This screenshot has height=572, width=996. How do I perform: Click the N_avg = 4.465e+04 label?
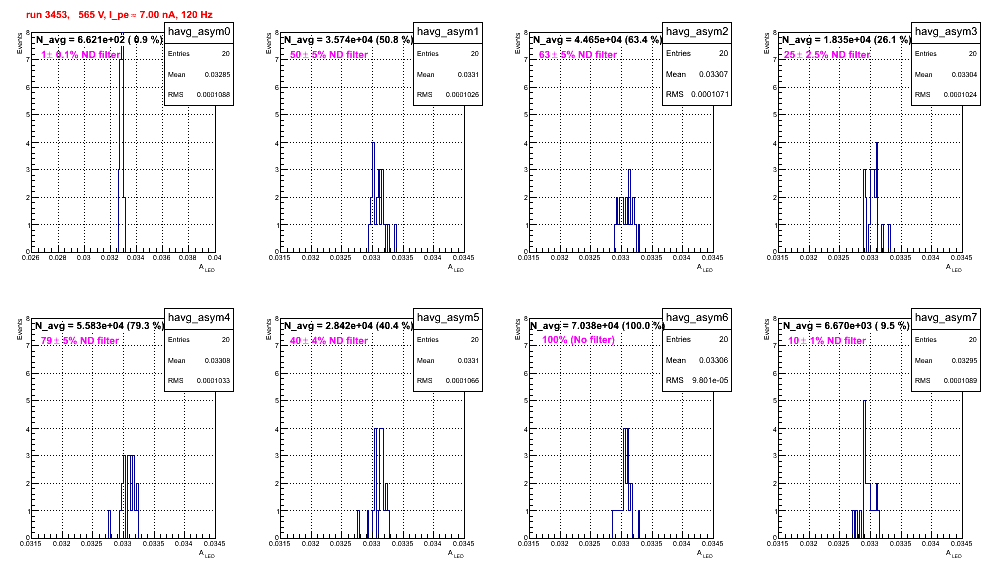[x=596, y=40]
